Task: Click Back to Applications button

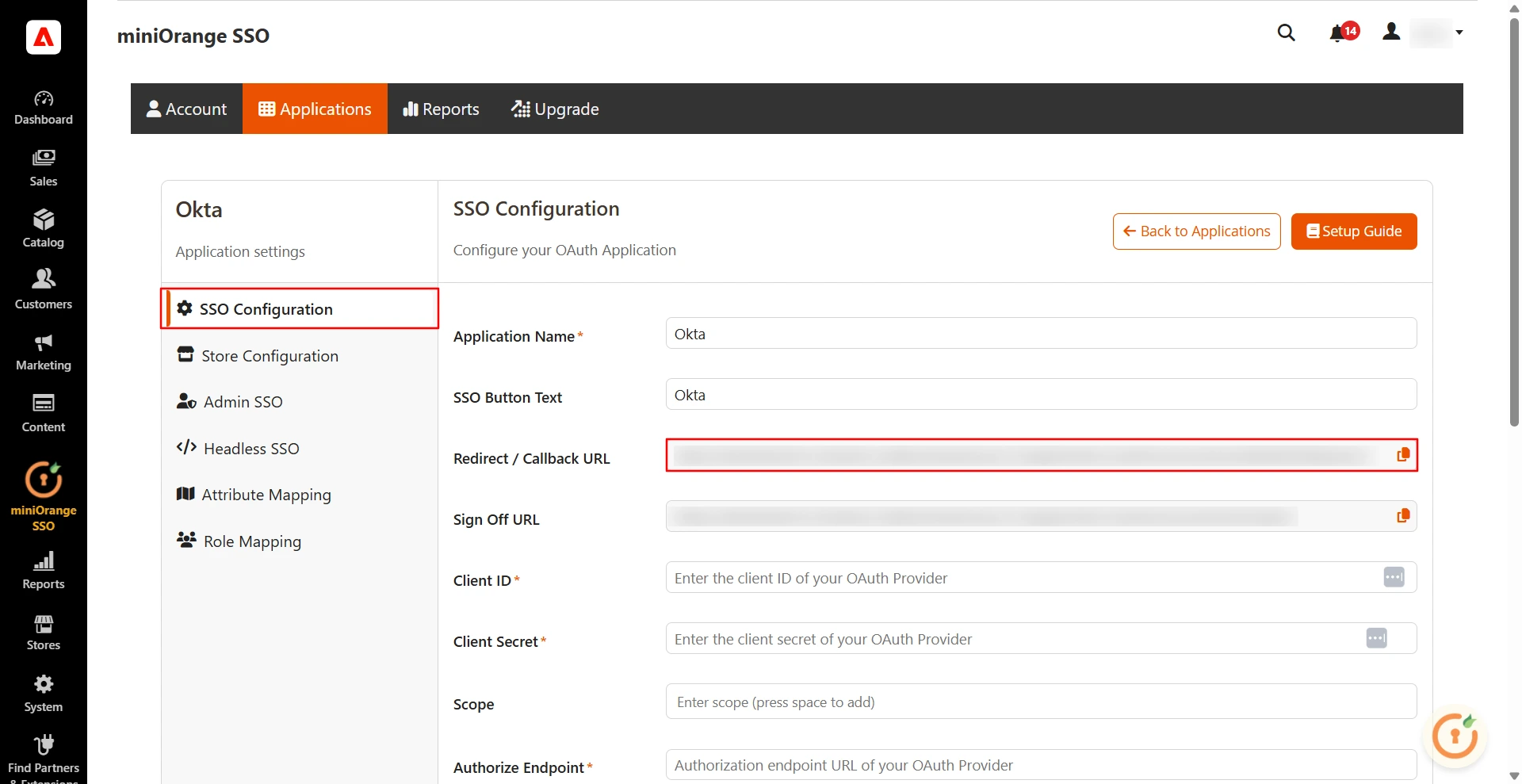Action: click(x=1196, y=231)
